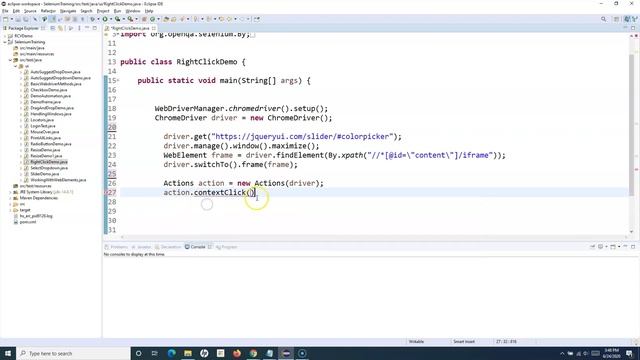Open the File menu
The height and width of the screenshot is (360, 640).
(x=5, y=11)
